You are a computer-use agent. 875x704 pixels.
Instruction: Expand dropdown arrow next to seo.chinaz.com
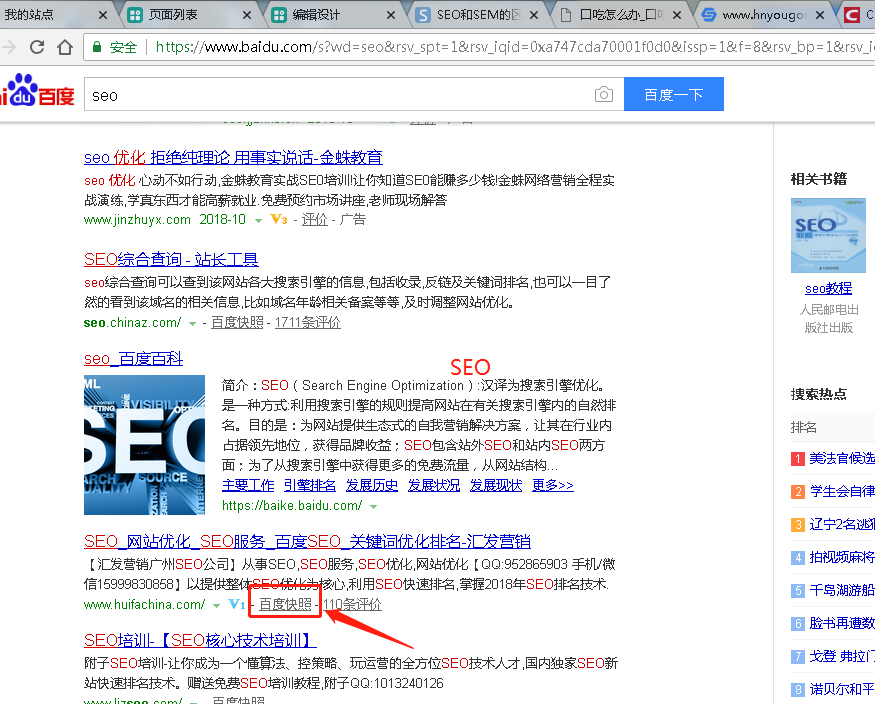[193, 324]
